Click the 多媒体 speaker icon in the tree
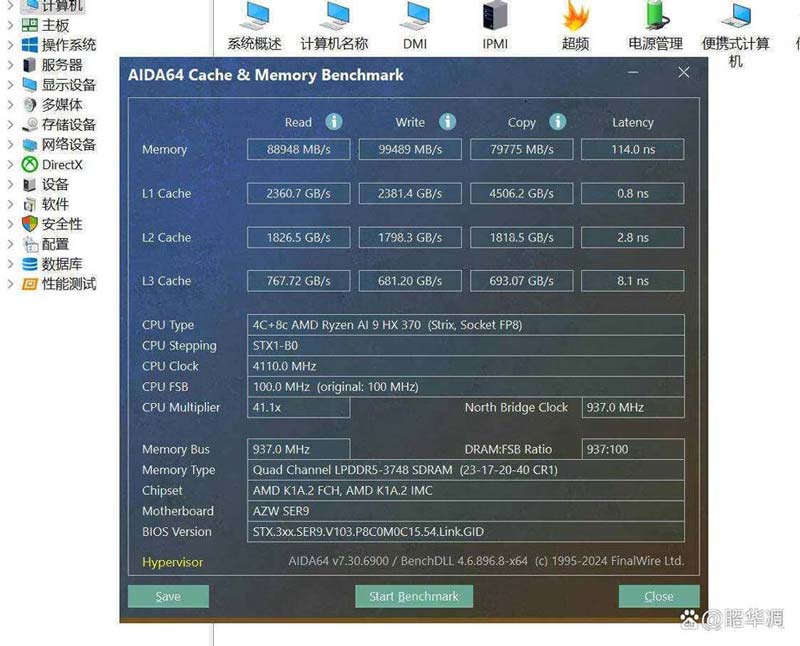Viewport: 800px width, 646px height. pyautogui.click(x=30, y=105)
